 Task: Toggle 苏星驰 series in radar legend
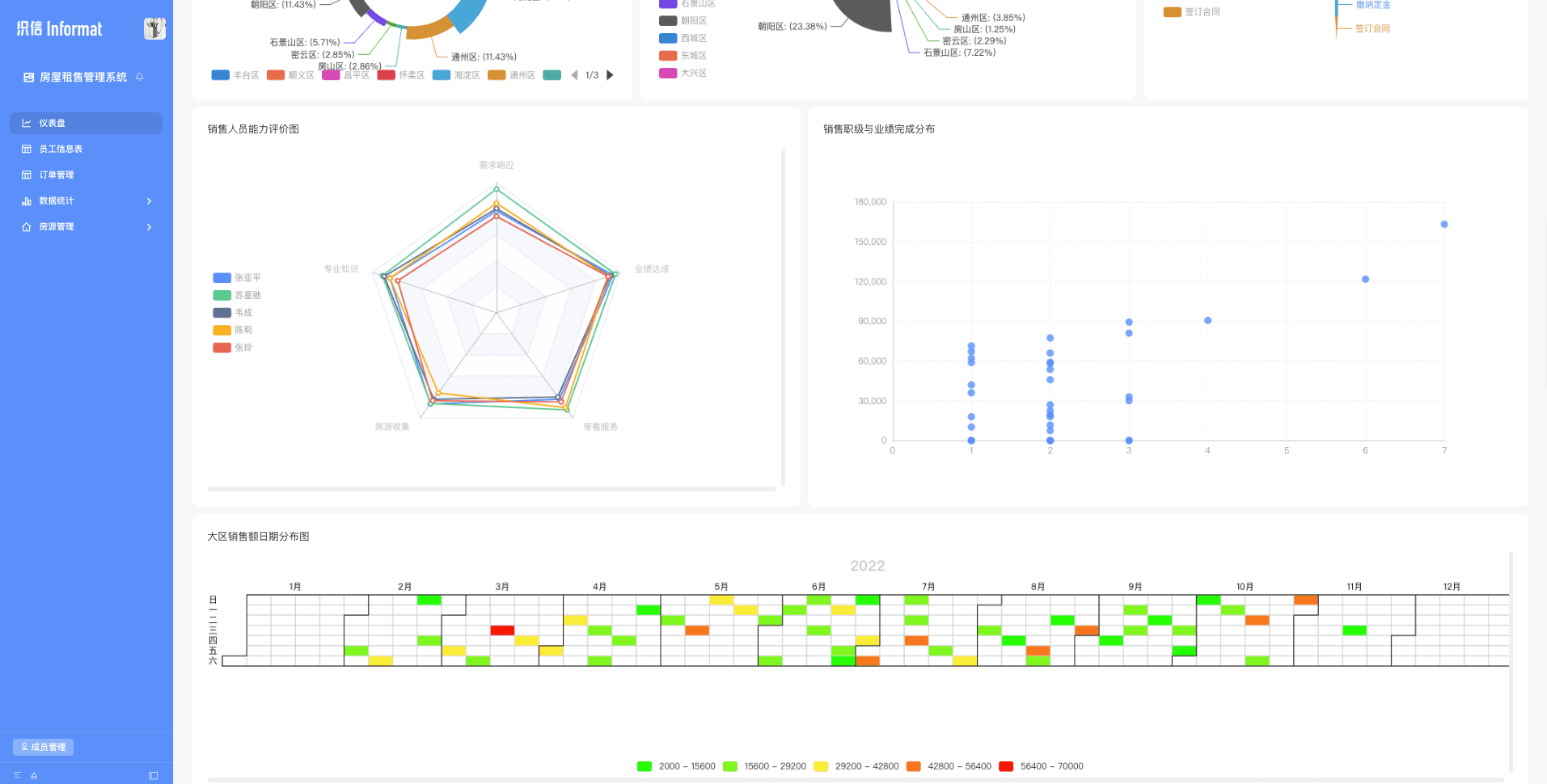236,295
